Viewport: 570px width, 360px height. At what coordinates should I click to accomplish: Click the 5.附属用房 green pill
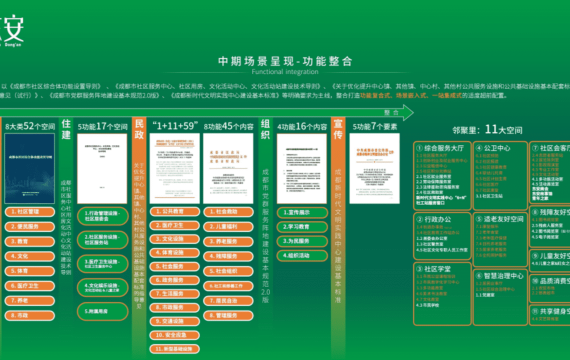click(x=103, y=311)
